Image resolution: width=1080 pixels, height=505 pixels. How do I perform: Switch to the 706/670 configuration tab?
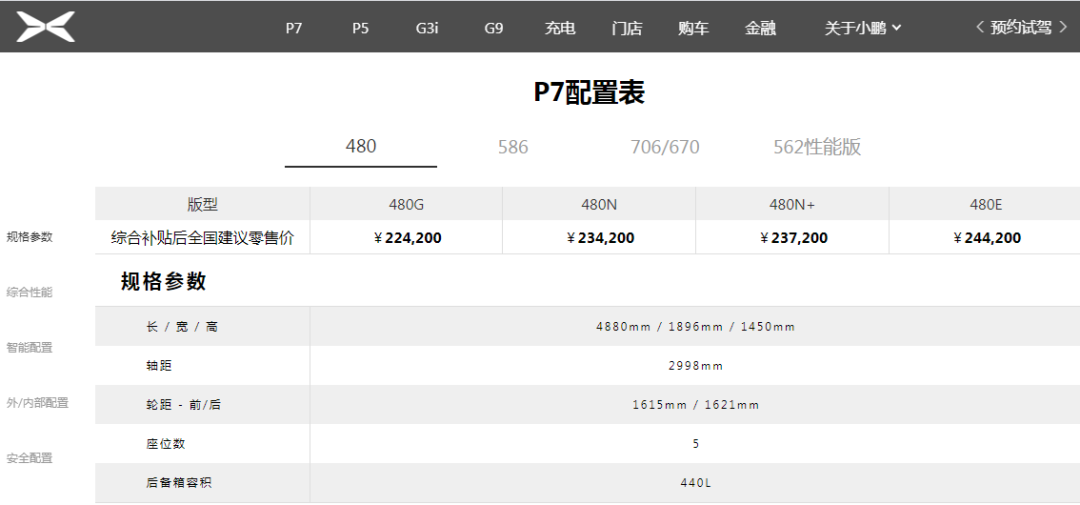[x=665, y=147]
